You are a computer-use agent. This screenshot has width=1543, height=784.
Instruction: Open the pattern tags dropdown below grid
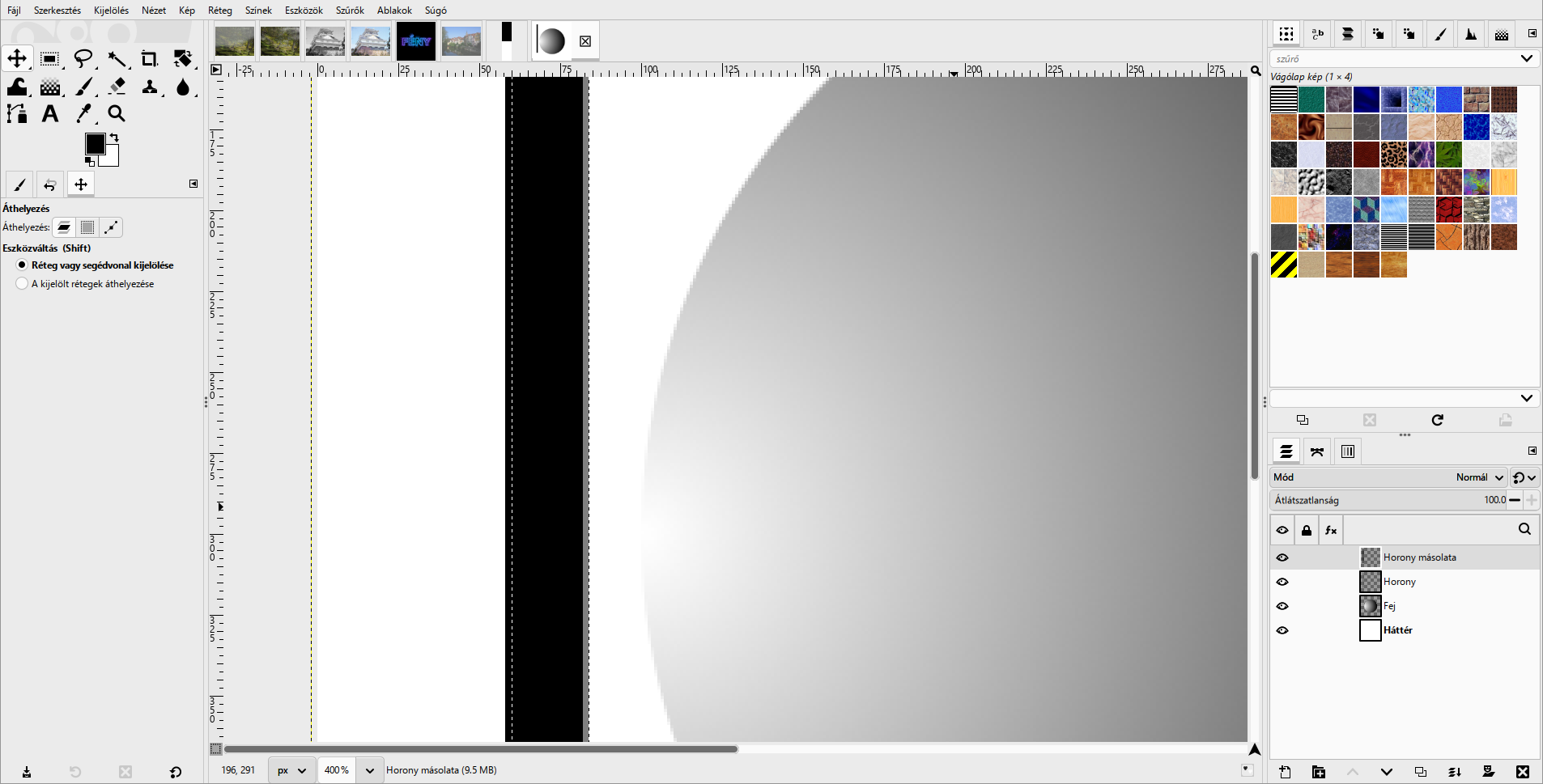coord(1527,398)
